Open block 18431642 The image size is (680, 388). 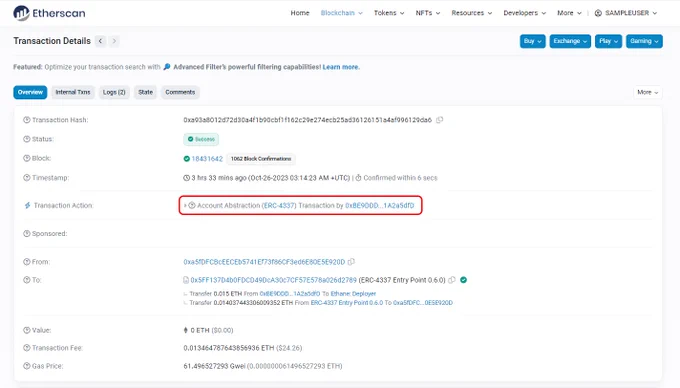207,159
